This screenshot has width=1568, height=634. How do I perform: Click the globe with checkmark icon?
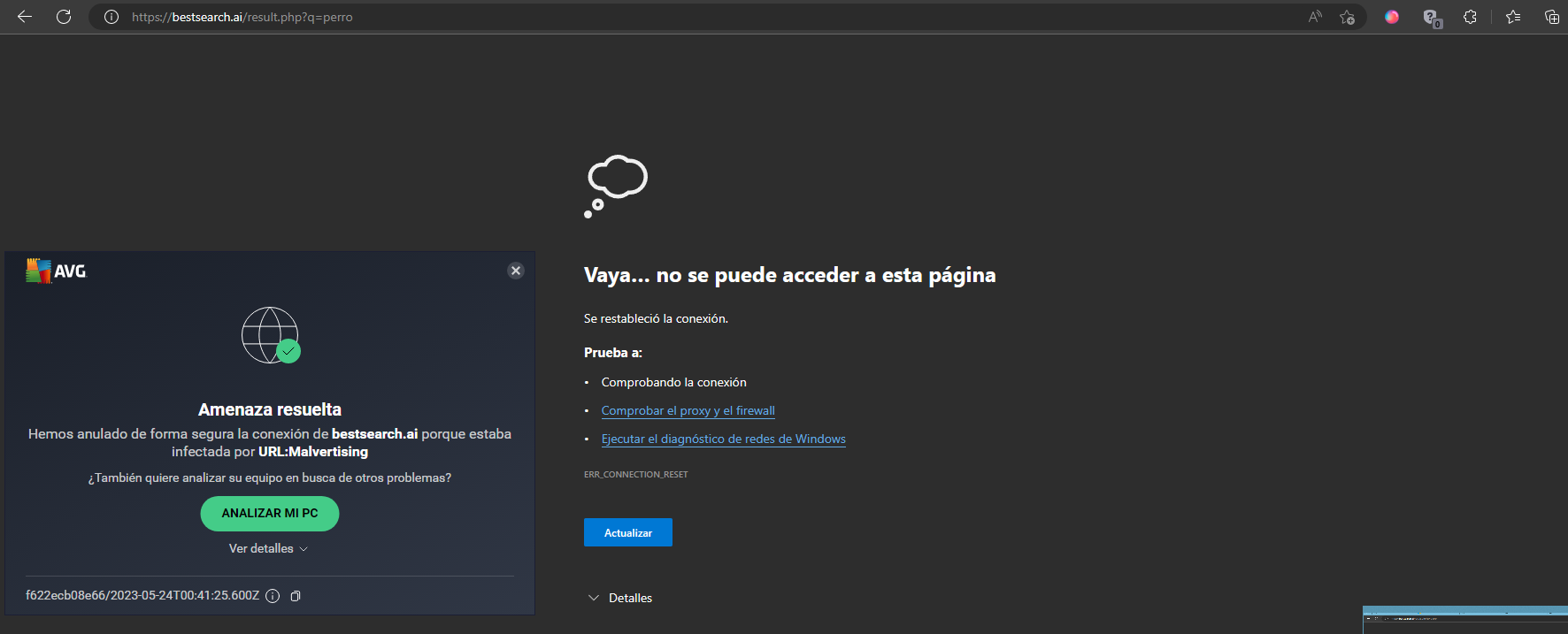pos(271,335)
